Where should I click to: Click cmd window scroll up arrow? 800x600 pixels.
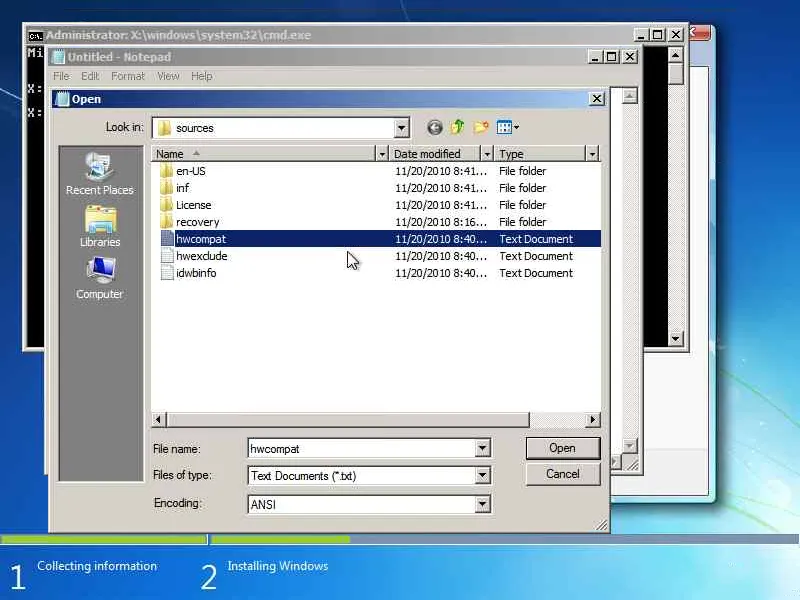[676, 55]
